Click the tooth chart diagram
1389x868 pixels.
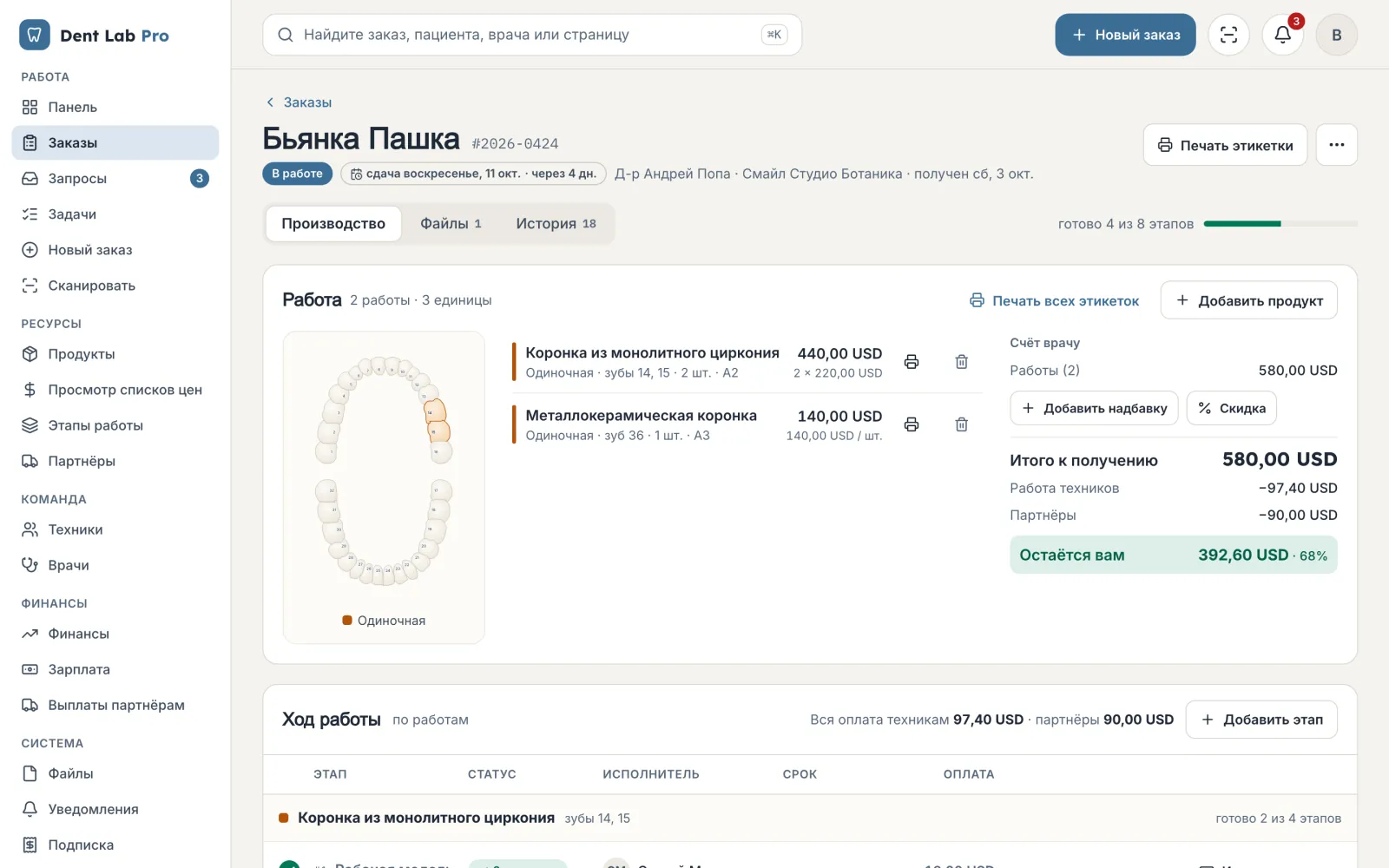(x=384, y=471)
